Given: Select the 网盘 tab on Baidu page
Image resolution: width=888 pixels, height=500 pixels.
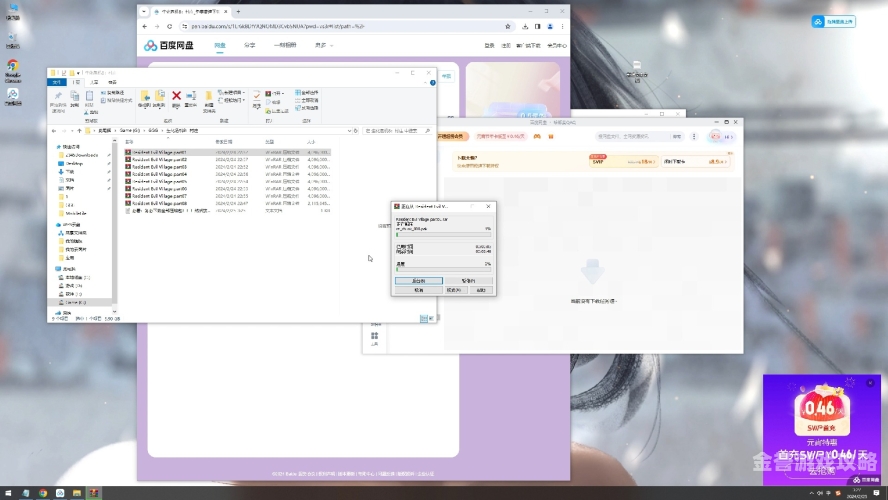Looking at the screenshot, I should tap(220, 45).
